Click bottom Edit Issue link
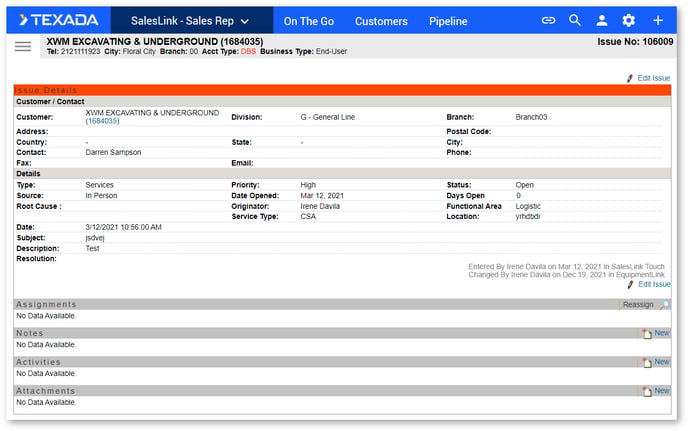The image size is (688, 431). click(654, 284)
